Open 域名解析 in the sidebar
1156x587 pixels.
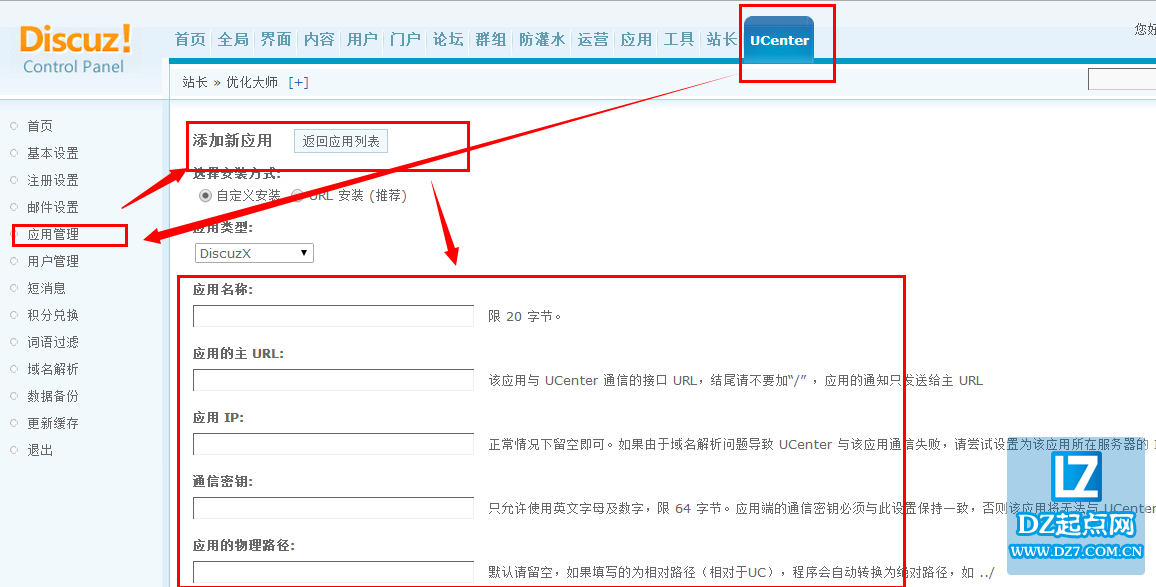[52, 369]
